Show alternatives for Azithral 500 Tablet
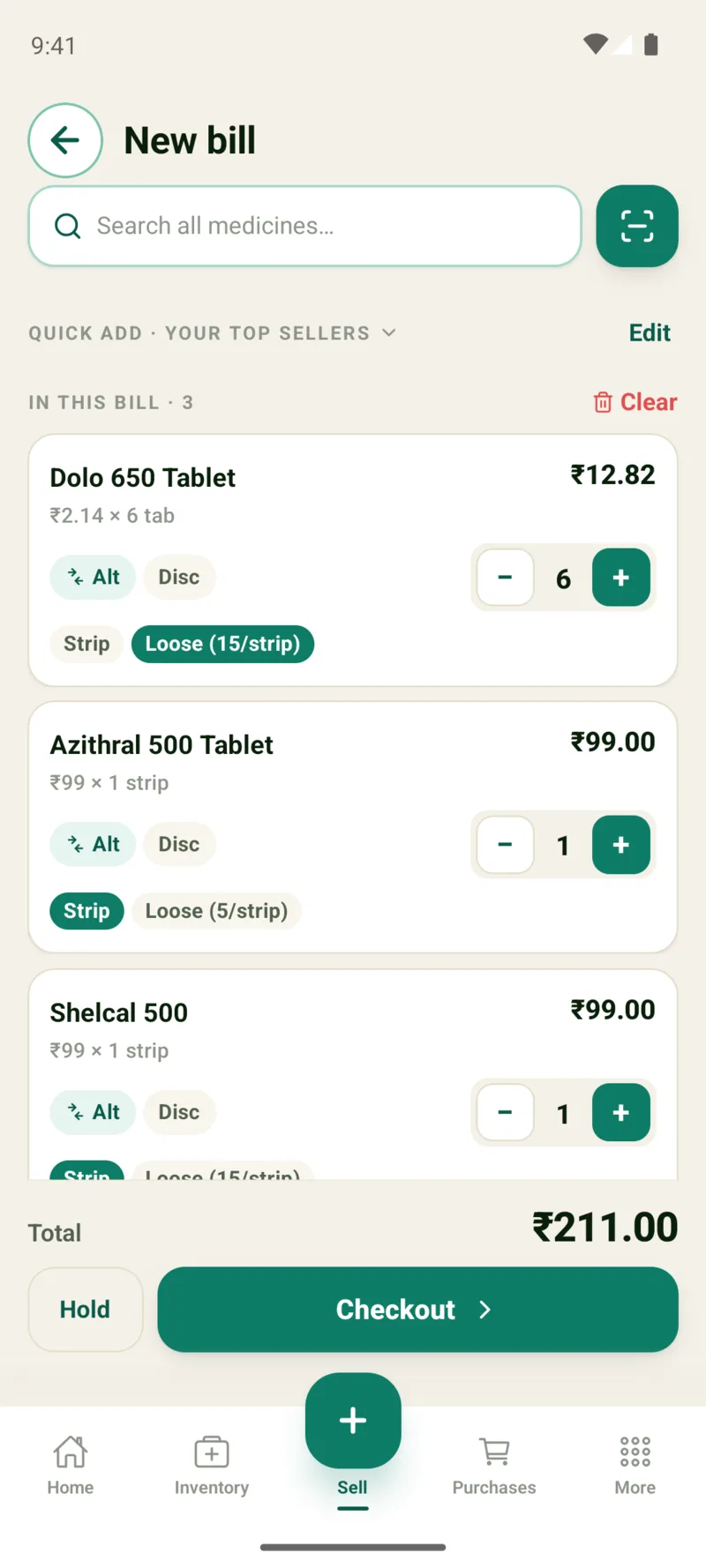Viewport: 706px width, 1568px height. [93, 844]
